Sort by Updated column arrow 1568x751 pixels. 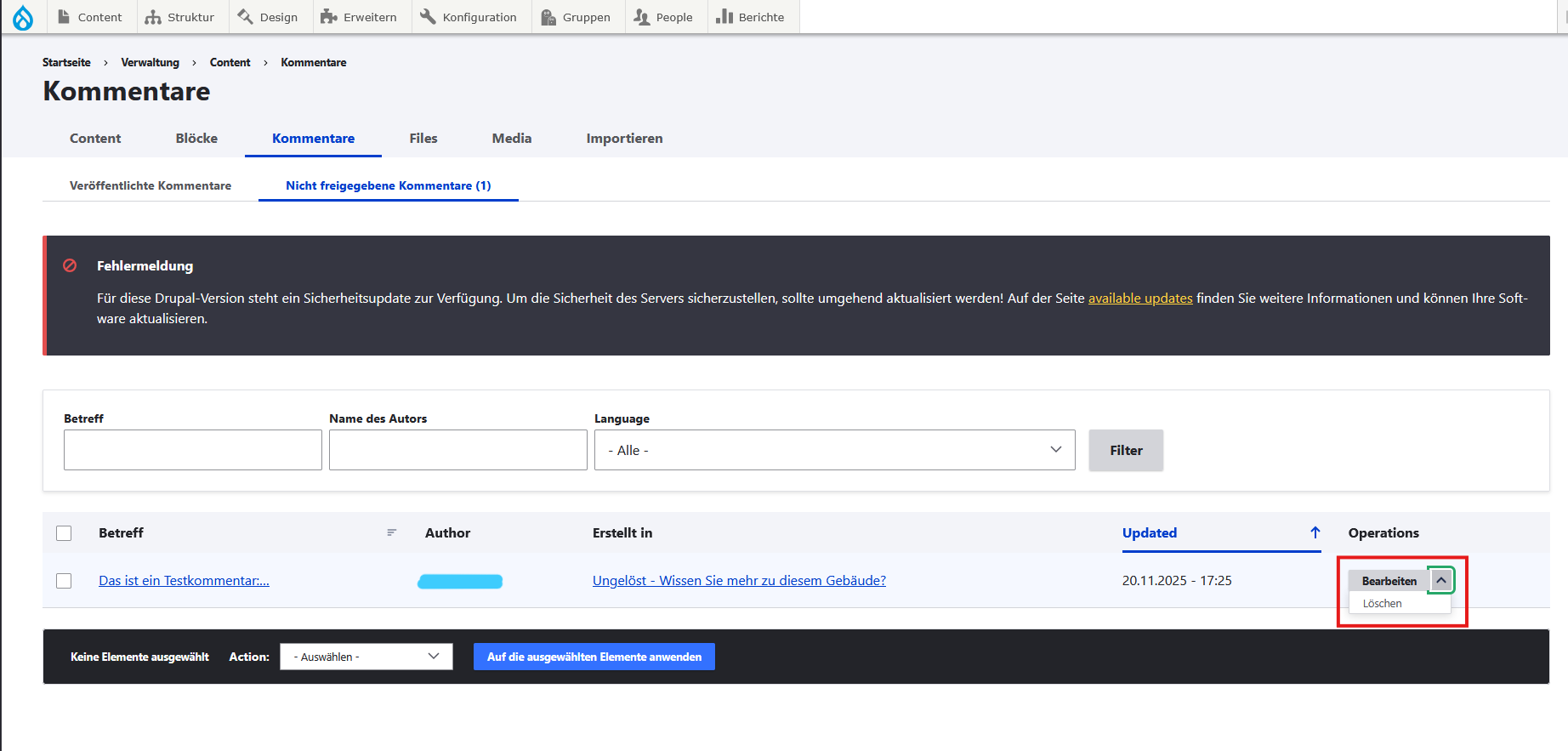(1315, 532)
